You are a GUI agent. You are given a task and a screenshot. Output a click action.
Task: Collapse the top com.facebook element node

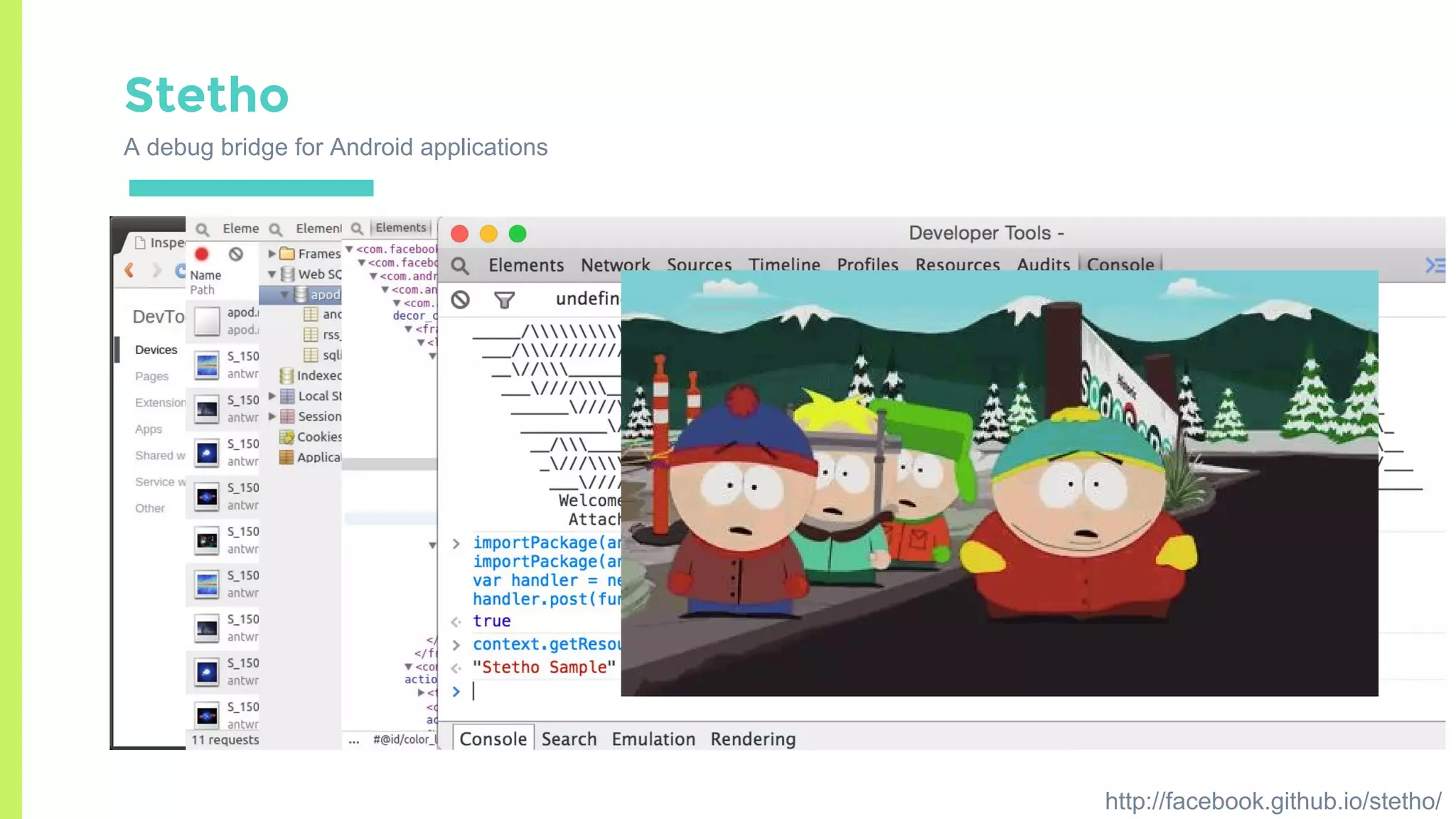tap(349, 249)
